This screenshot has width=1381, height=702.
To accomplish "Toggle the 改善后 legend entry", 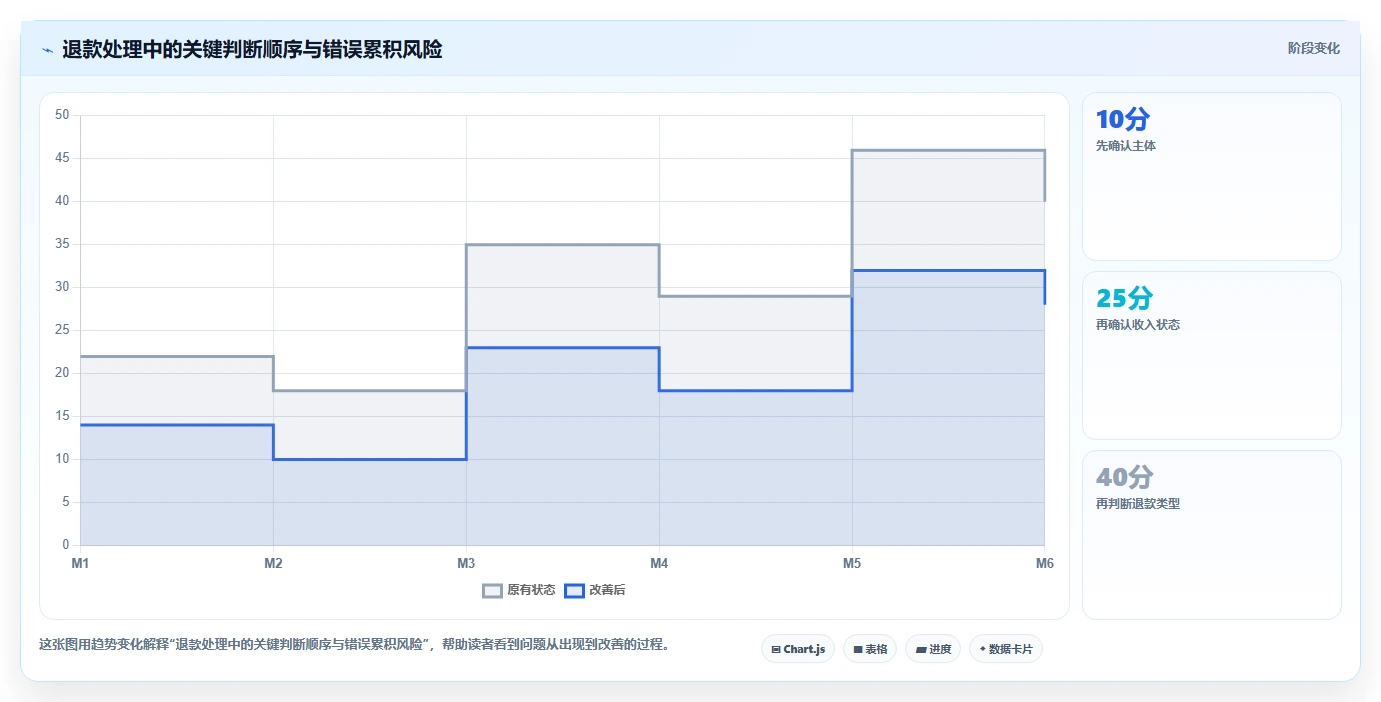I will [x=595, y=590].
